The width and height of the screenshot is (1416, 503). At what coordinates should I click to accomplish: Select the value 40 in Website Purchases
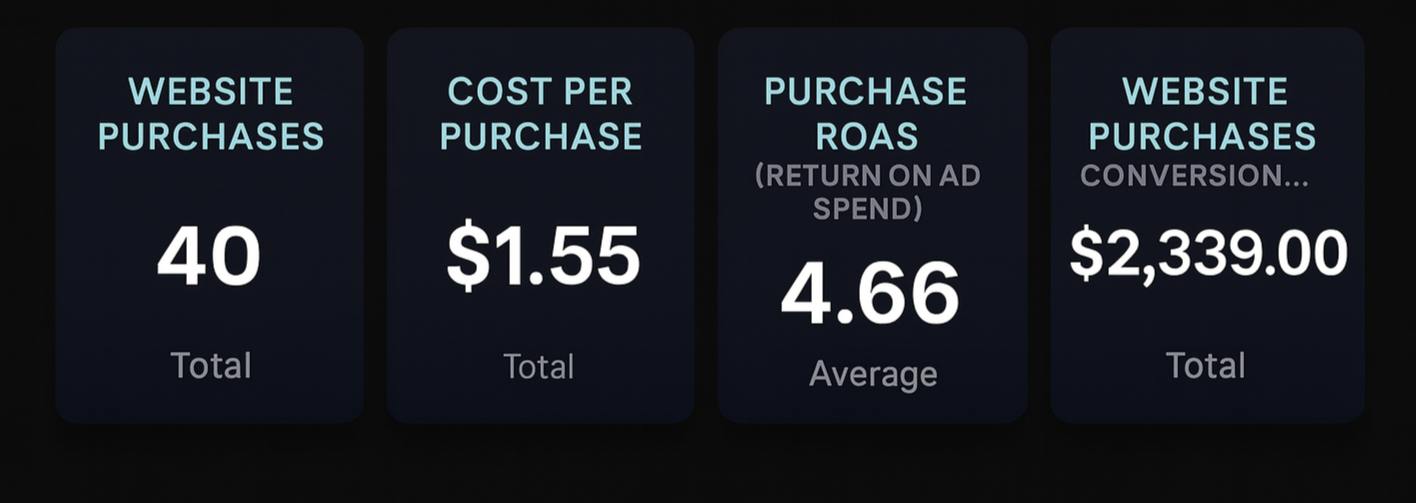click(209, 256)
